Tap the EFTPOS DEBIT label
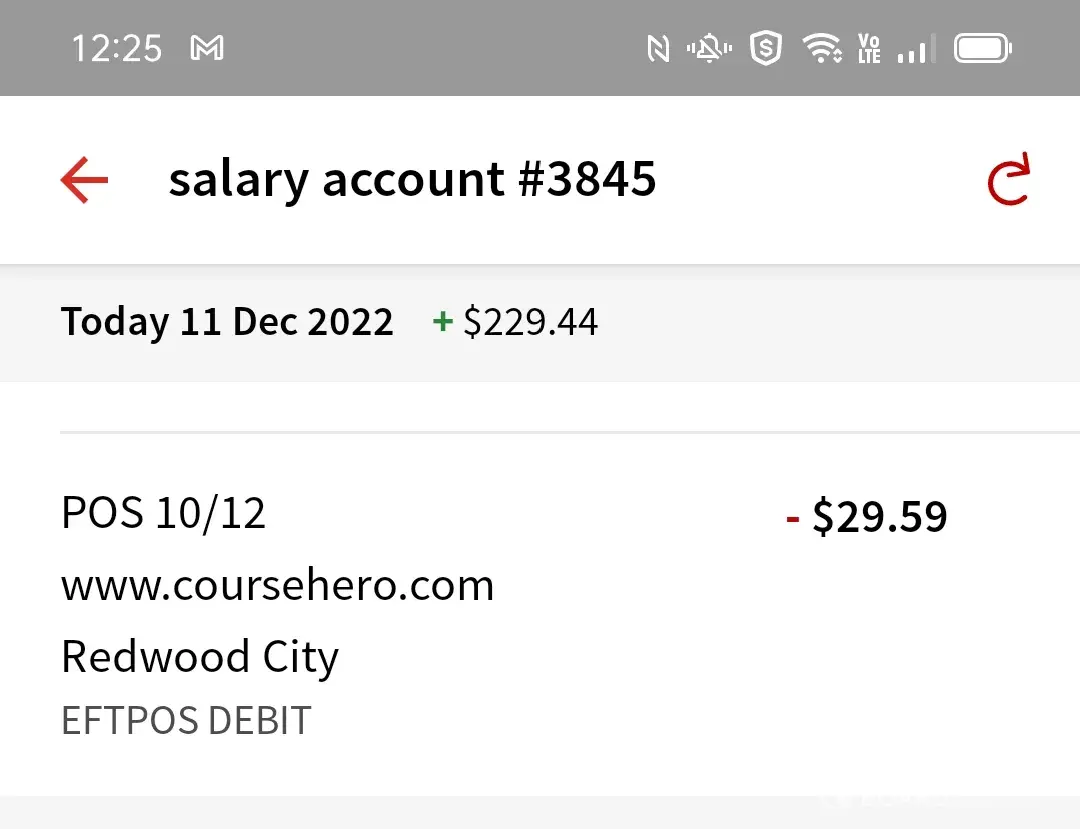Screen dimensions: 1080x829 tap(186, 721)
